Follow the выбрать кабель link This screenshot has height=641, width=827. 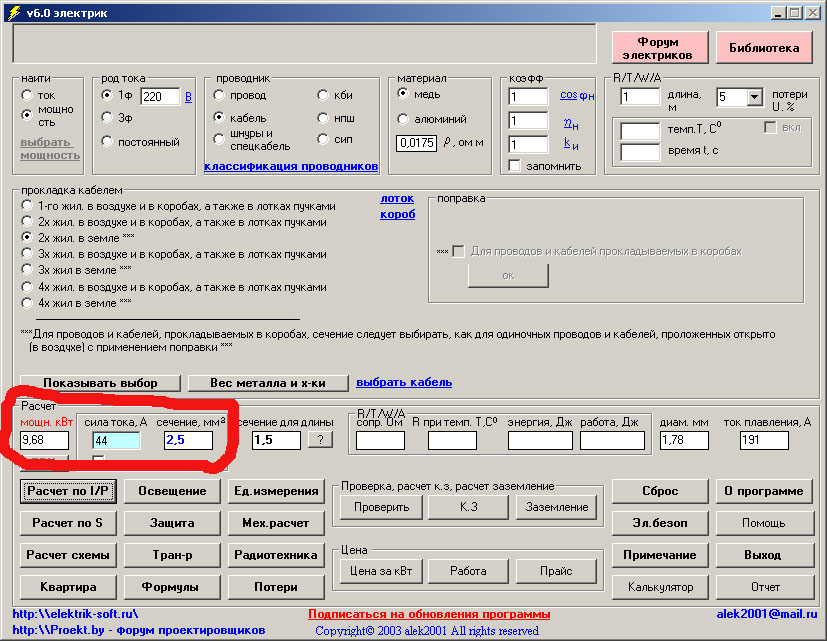pyautogui.click(x=404, y=382)
